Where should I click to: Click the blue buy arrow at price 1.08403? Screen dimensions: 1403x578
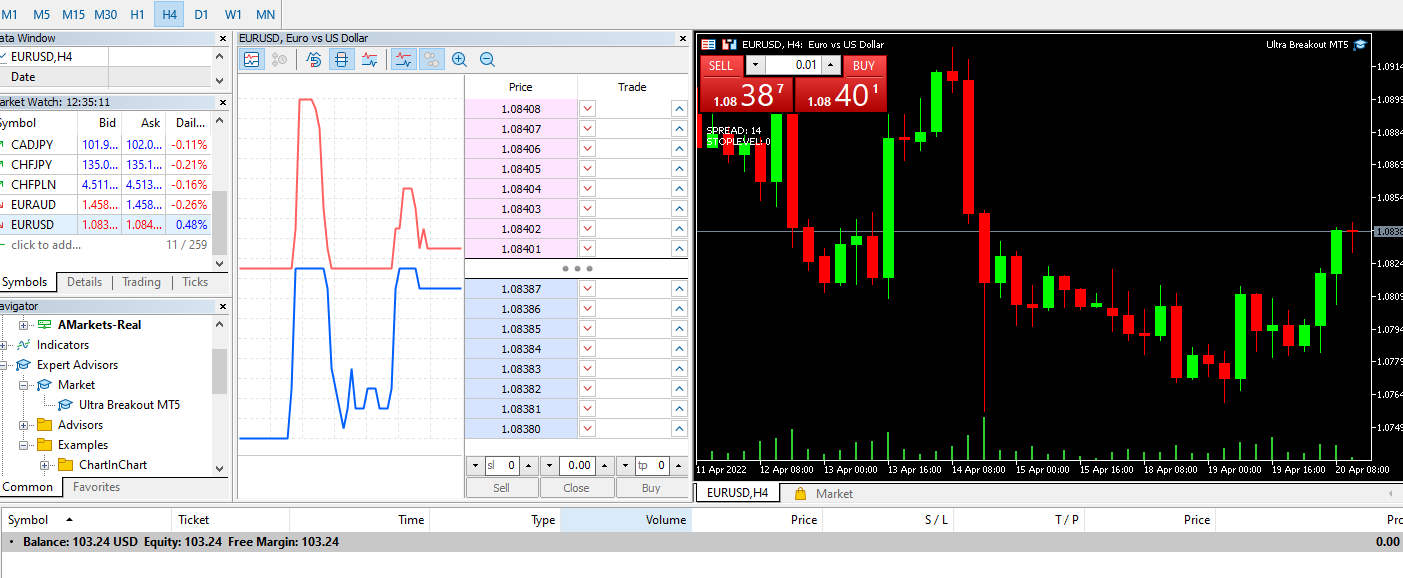coord(679,208)
